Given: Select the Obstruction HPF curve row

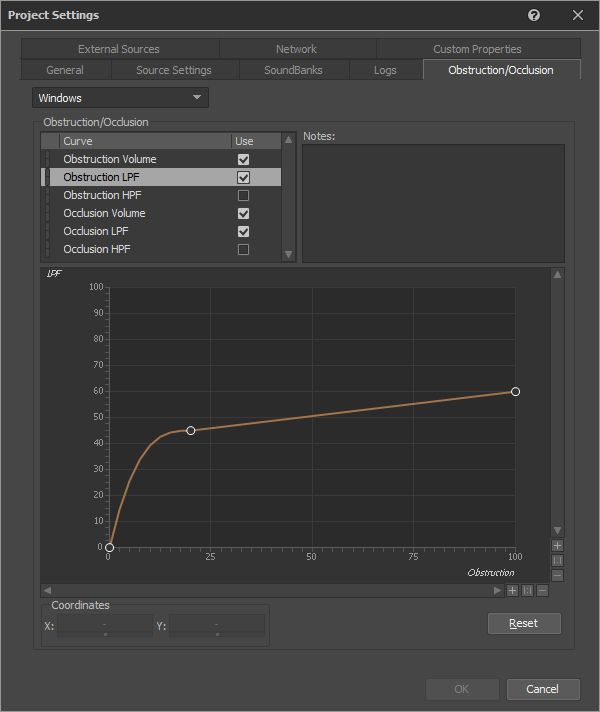Looking at the screenshot, I should [161, 195].
